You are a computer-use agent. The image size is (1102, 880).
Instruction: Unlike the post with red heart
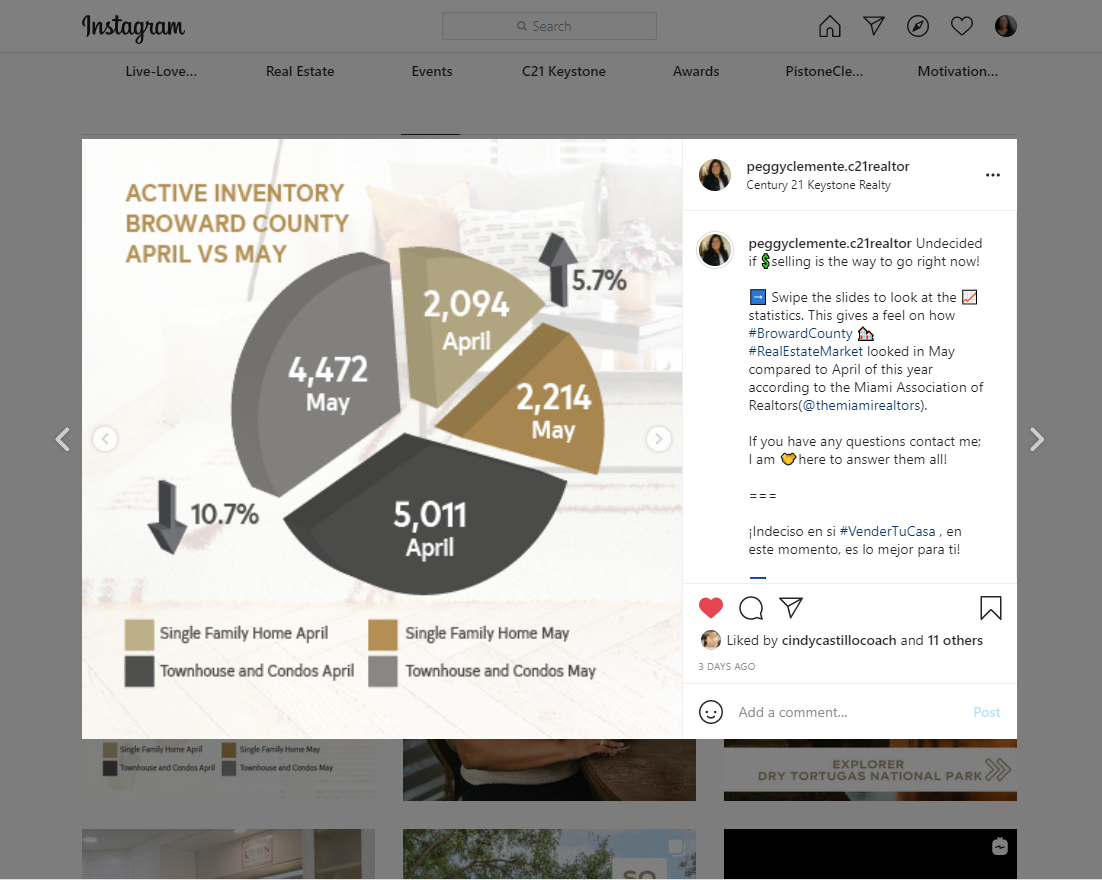pyautogui.click(x=711, y=607)
